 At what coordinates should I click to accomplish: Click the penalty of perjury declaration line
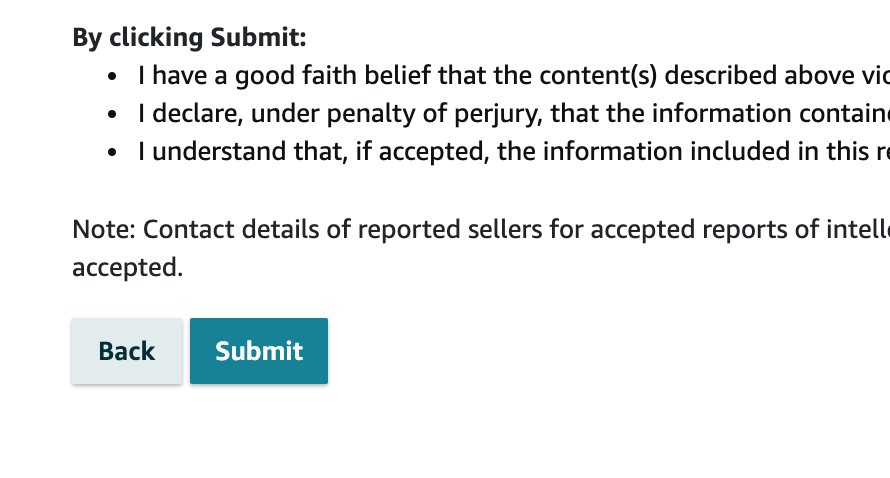click(500, 114)
